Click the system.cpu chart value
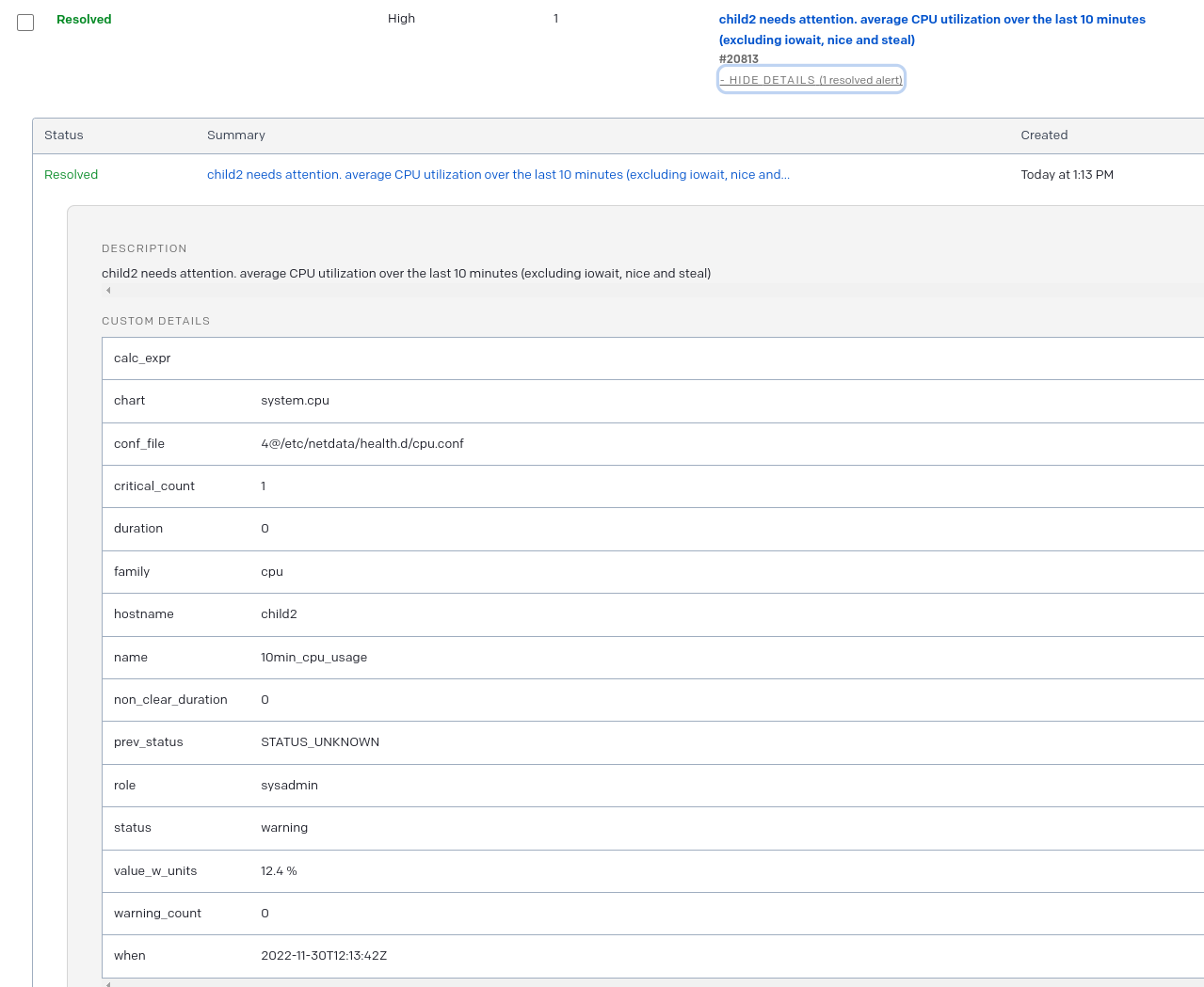The width and height of the screenshot is (1204, 987). (296, 400)
